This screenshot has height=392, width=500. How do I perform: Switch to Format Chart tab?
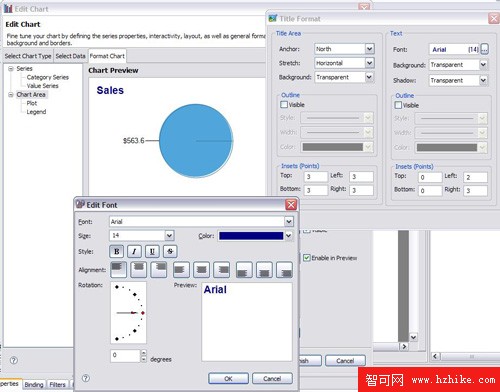[x=107, y=56]
